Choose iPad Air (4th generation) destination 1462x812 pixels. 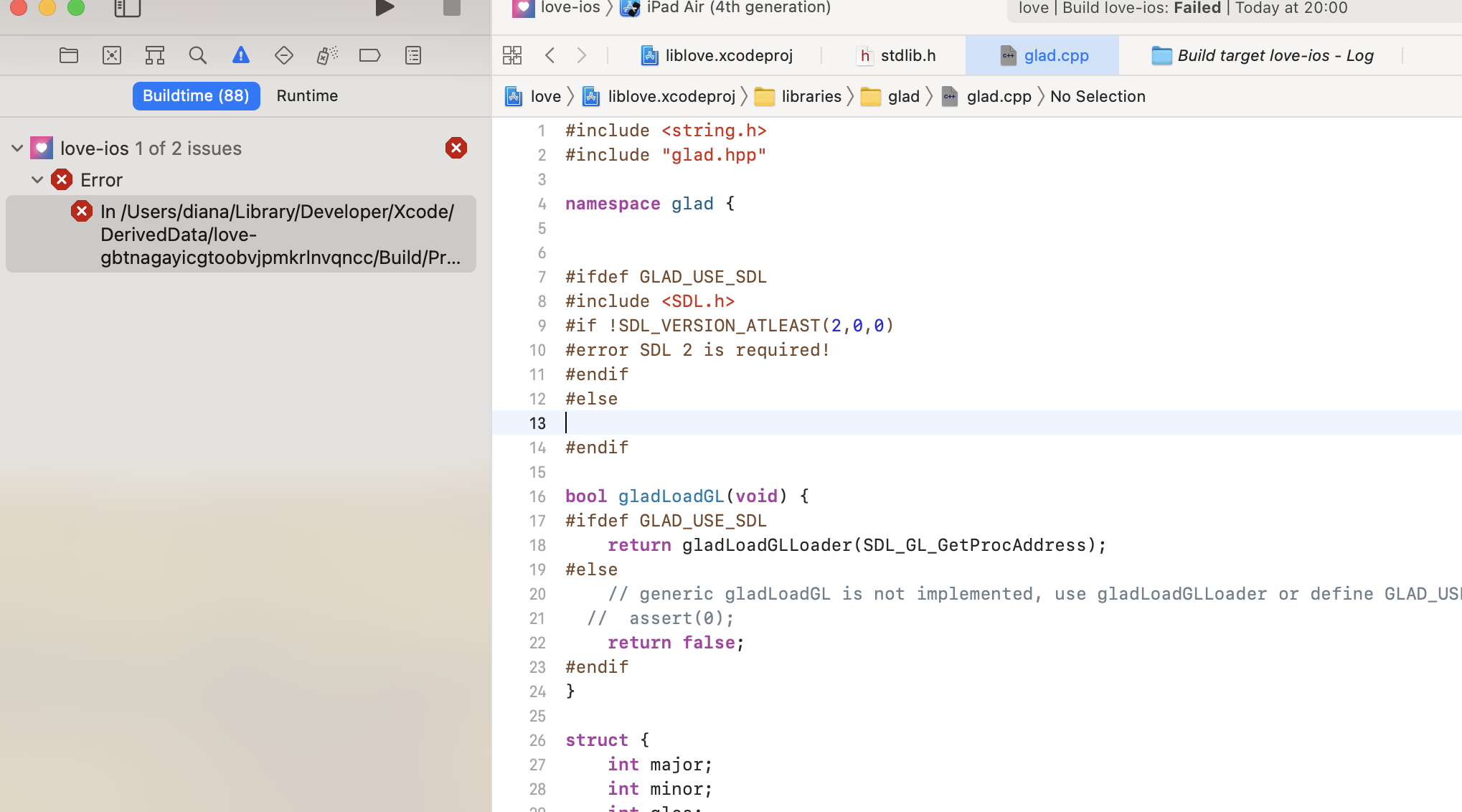click(x=726, y=8)
